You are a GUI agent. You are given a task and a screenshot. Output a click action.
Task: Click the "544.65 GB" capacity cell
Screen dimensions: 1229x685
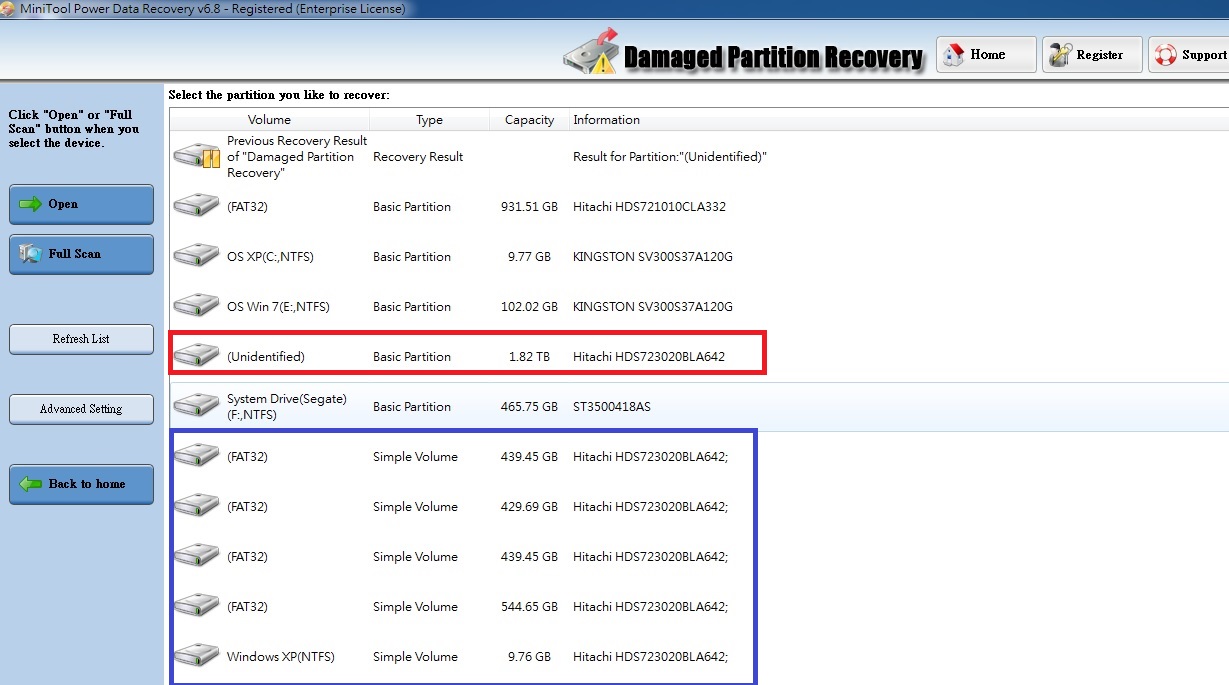[x=529, y=607]
